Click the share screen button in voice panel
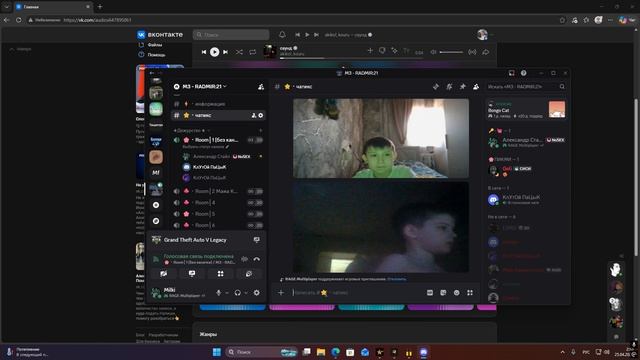The image size is (640, 360). point(192,274)
